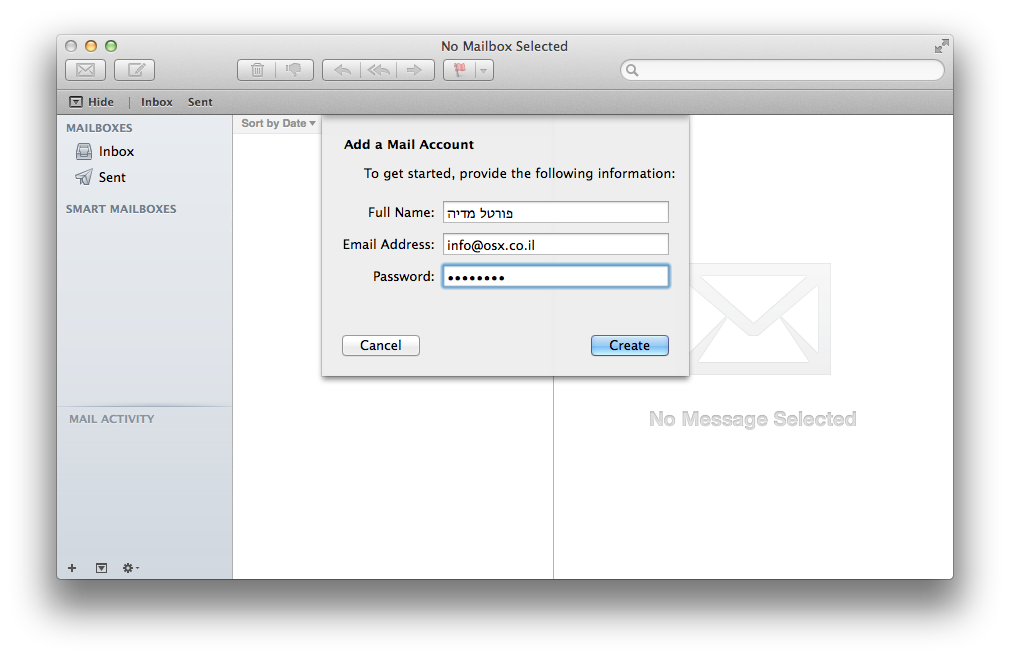Click the trash Delete toolbar icon

pyautogui.click(x=257, y=70)
